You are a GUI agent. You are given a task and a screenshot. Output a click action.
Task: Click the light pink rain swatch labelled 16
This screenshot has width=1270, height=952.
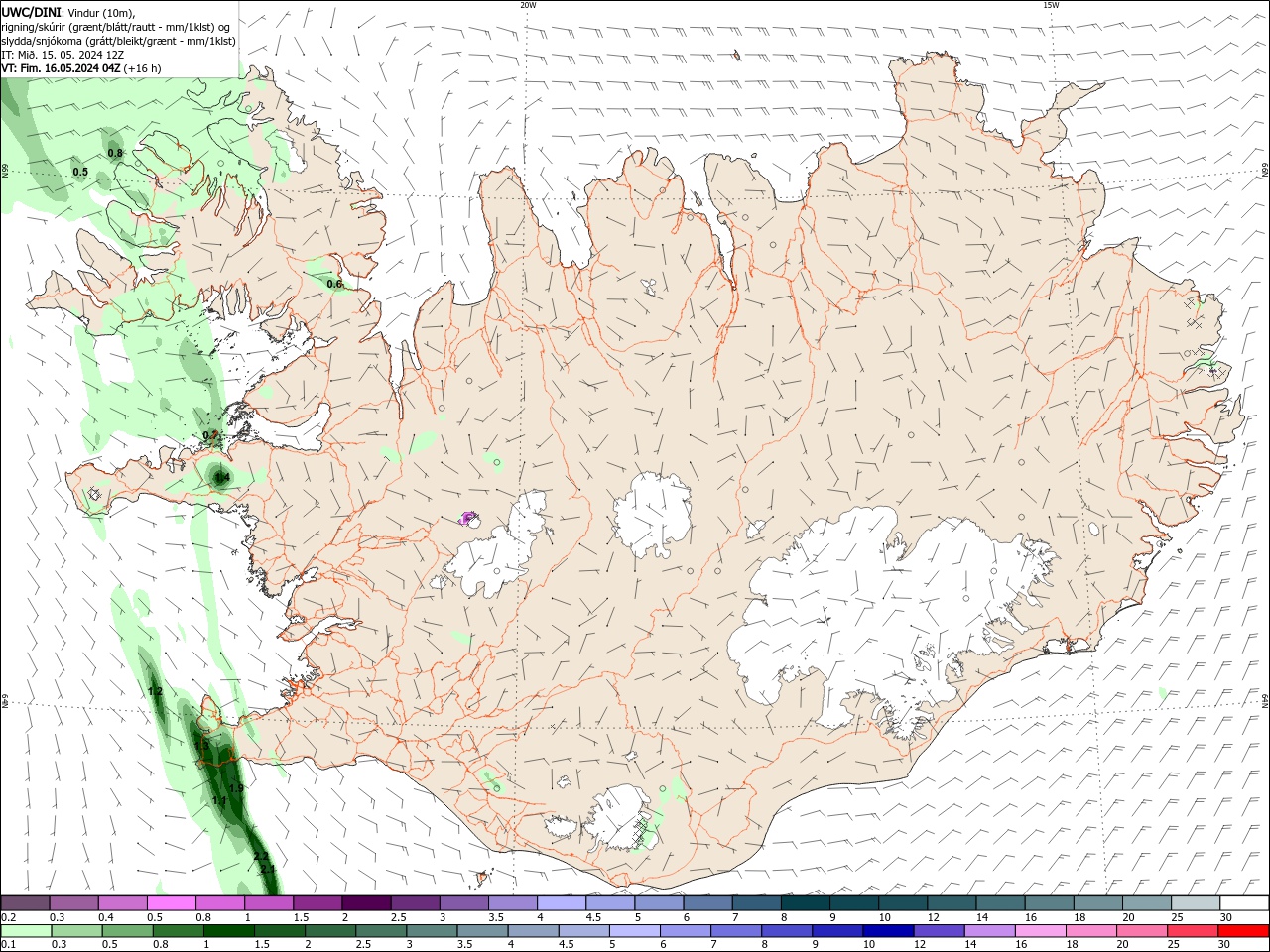pyautogui.click(x=1041, y=931)
